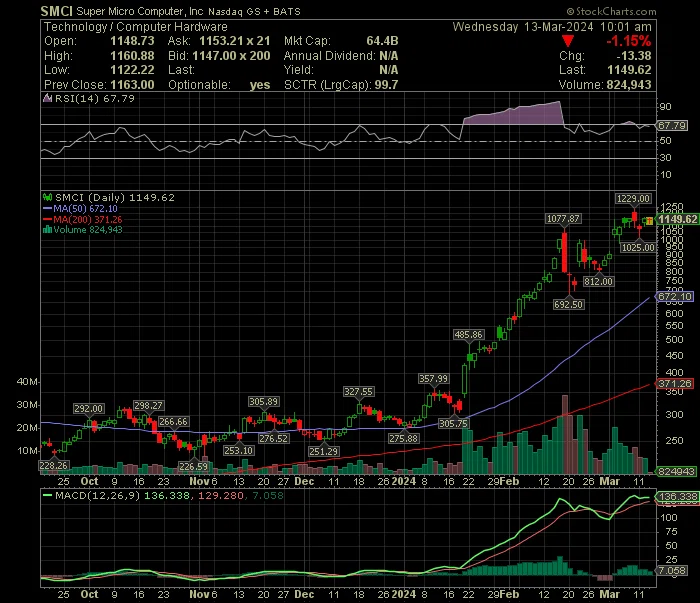Click the date Wednesday 13-Mar-2024
Image resolution: width=700 pixels, height=603 pixels.
[523, 27]
